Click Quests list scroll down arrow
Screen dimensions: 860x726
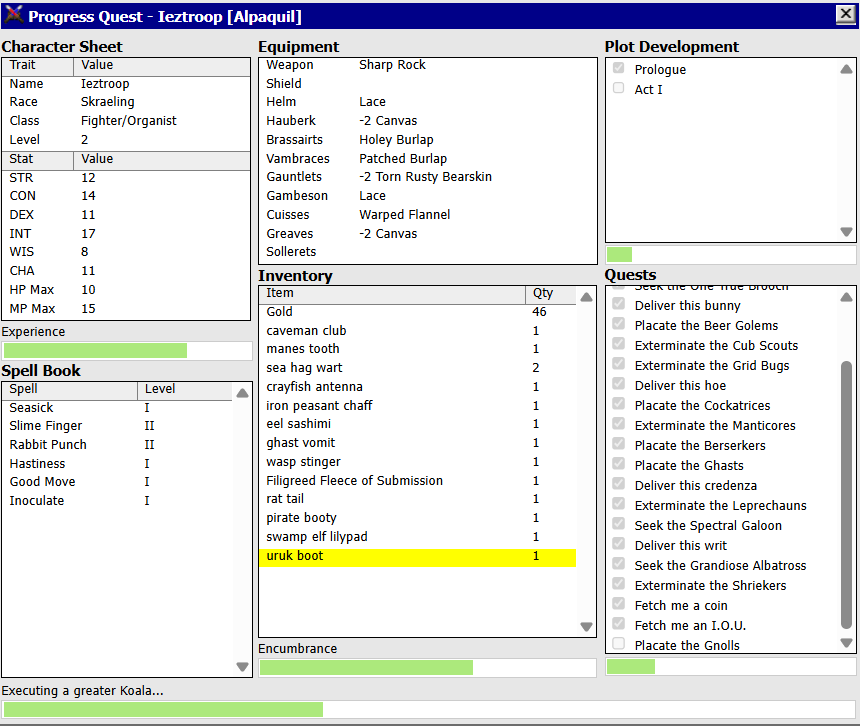tap(846, 643)
